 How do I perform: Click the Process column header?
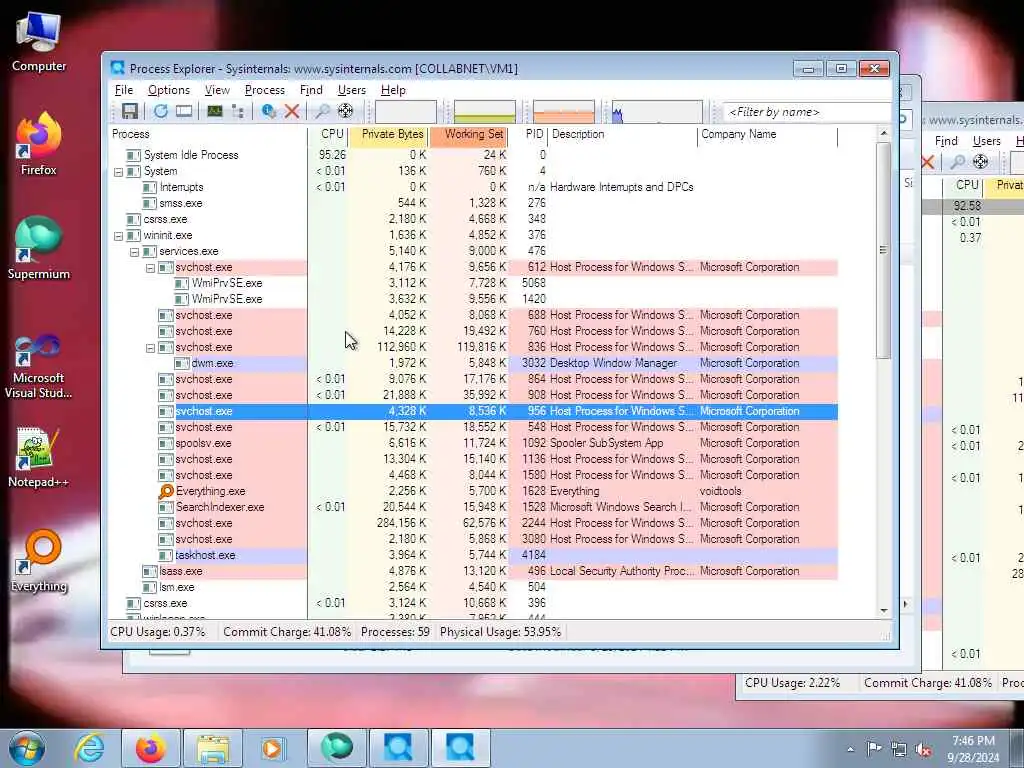click(208, 135)
